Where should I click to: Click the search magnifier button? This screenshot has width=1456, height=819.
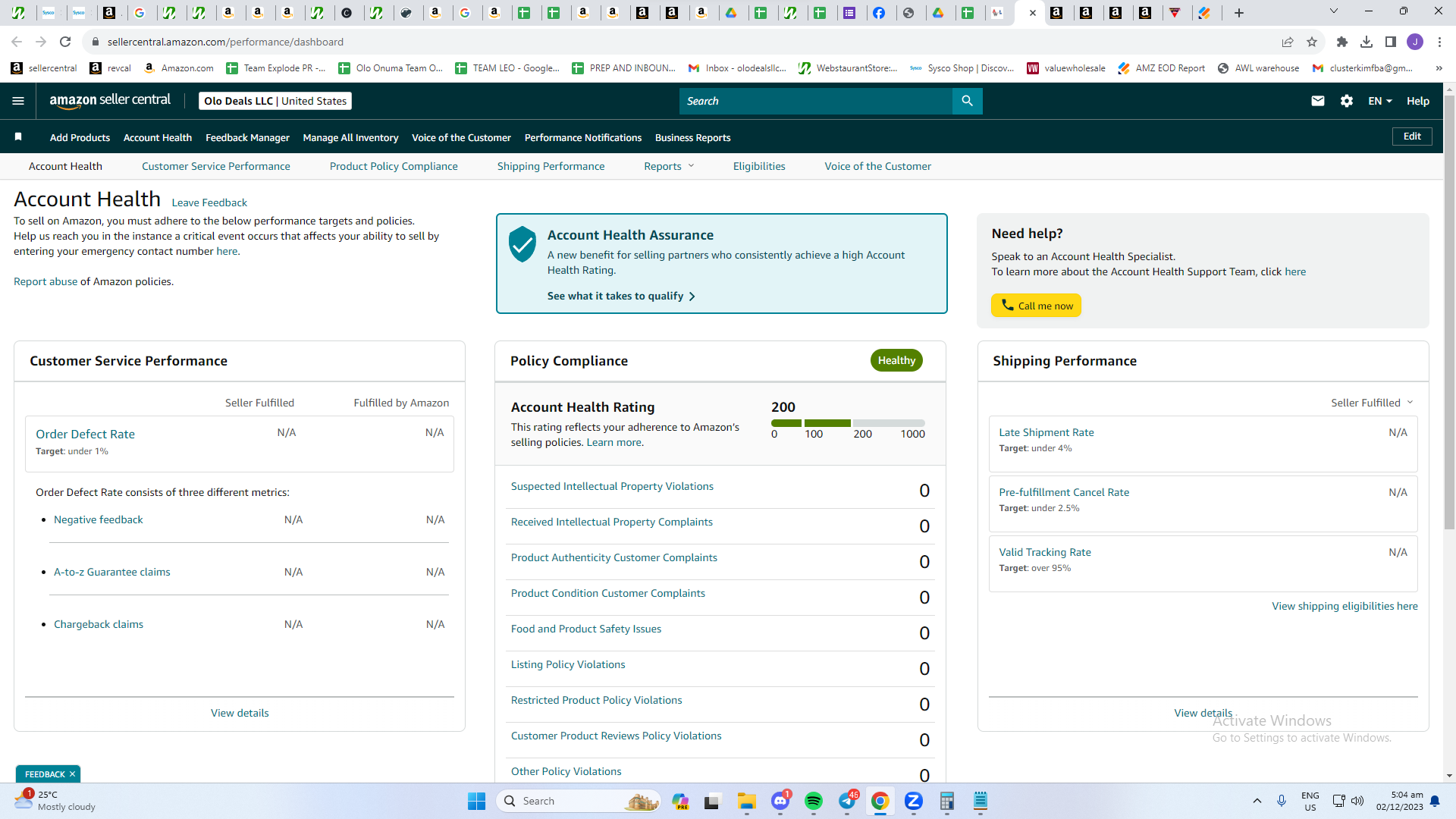click(967, 101)
